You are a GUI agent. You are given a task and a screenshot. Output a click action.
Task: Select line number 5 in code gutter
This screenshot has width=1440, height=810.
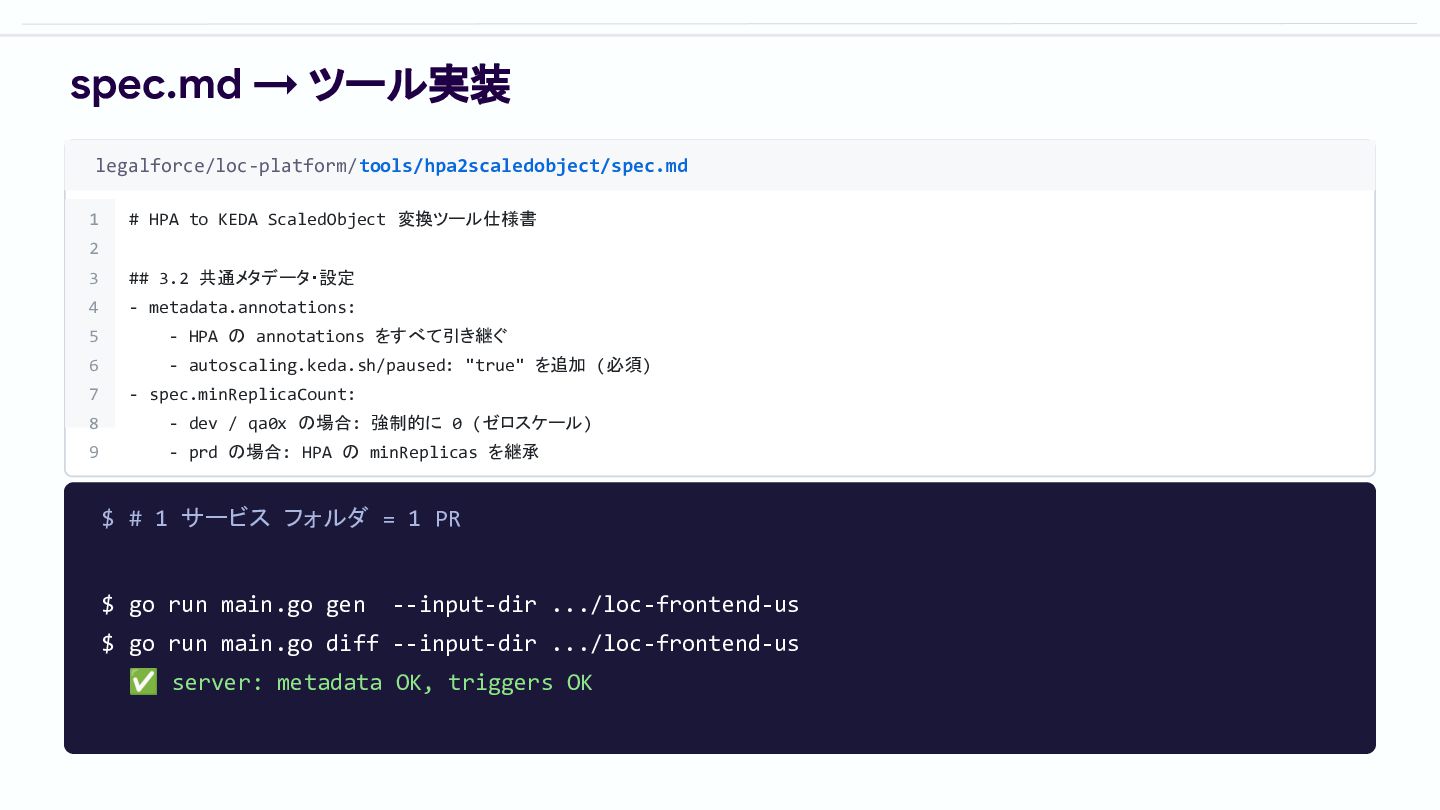94,336
